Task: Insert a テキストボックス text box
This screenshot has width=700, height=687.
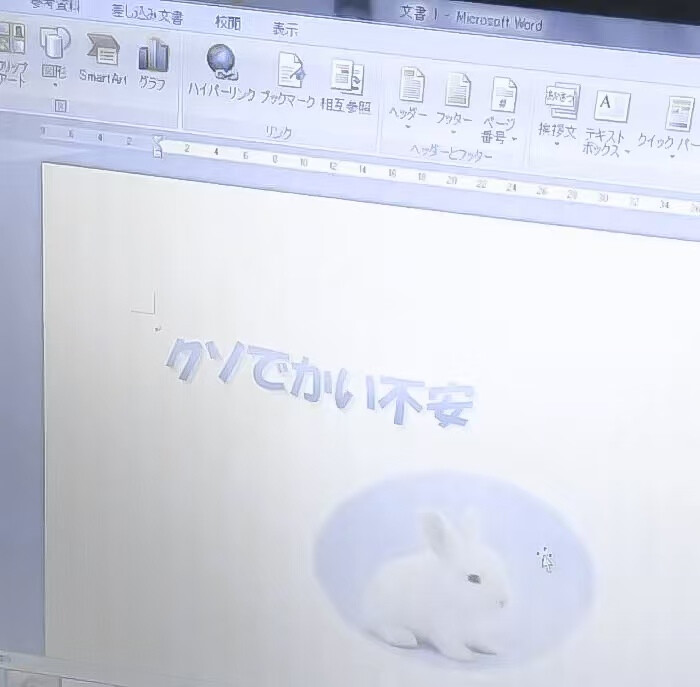Action: click(x=607, y=123)
